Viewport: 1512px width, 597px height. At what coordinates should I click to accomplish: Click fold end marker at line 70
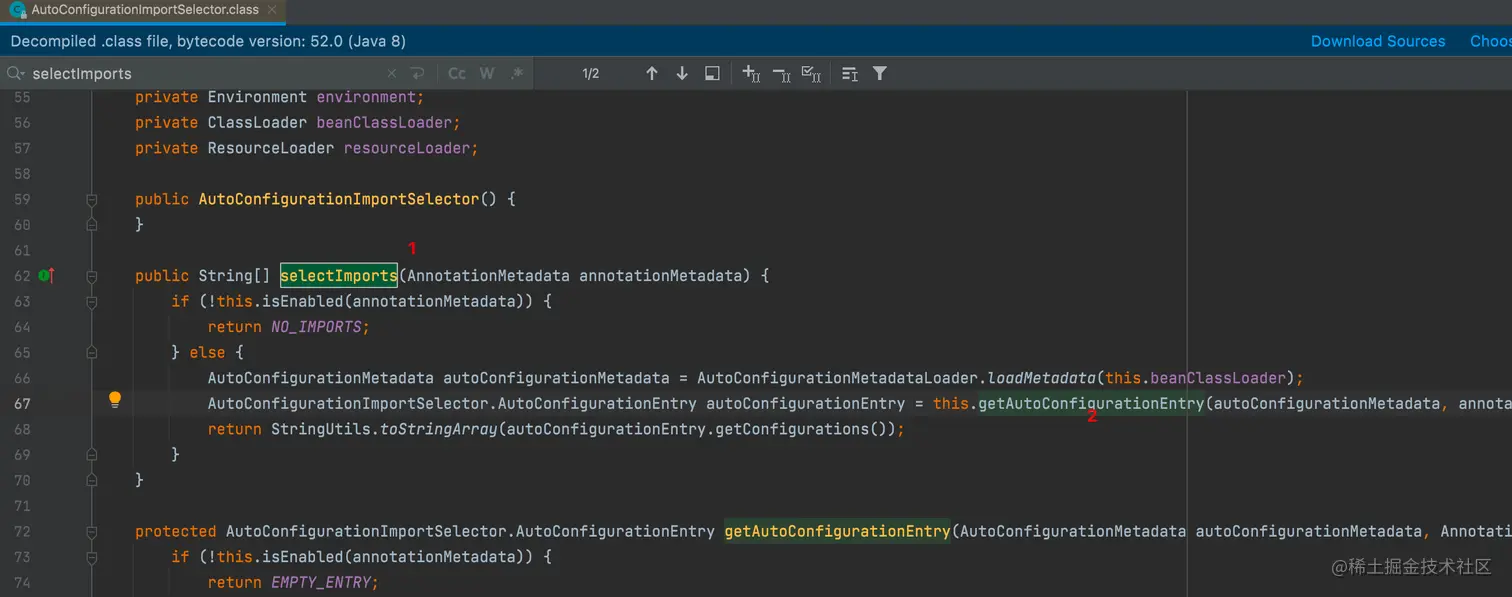92,480
